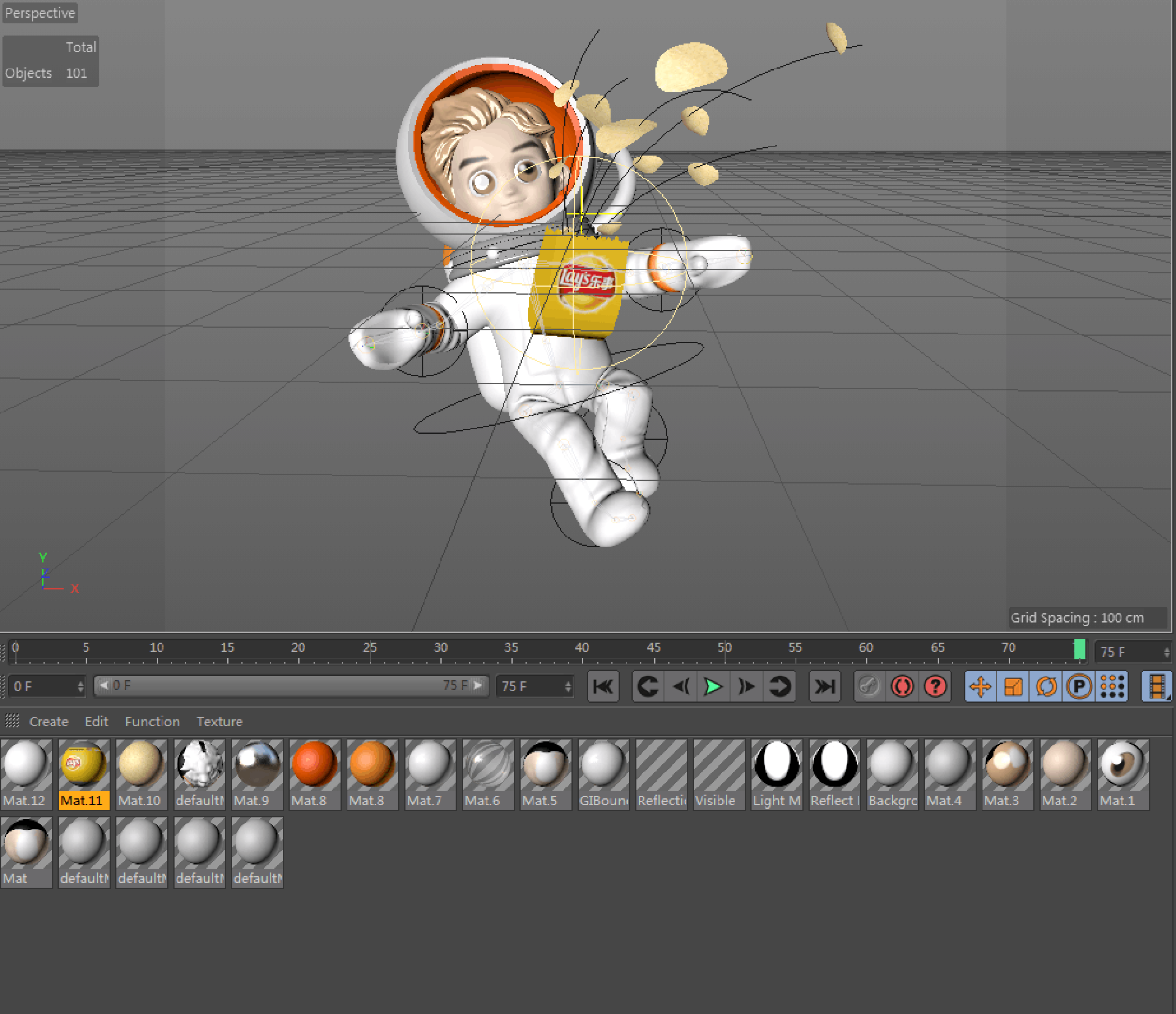The width and height of the screenshot is (1176, 1014).
Task: Jump to previous keyframe
Action: (x=648, y=686)
